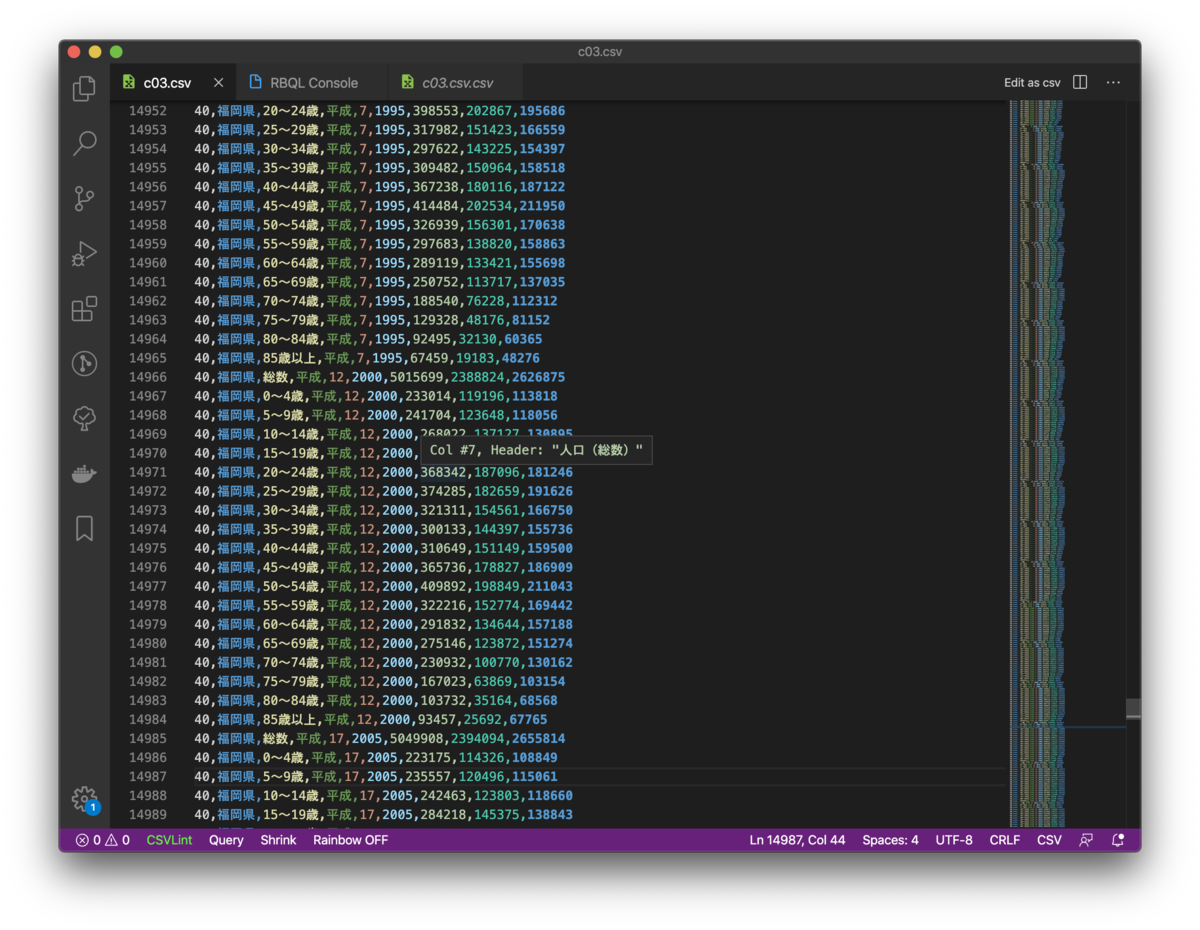This screenshot has width=1200, height=930.
Task: Click the feedback icon in status bar
Action: coord(1086,840)
